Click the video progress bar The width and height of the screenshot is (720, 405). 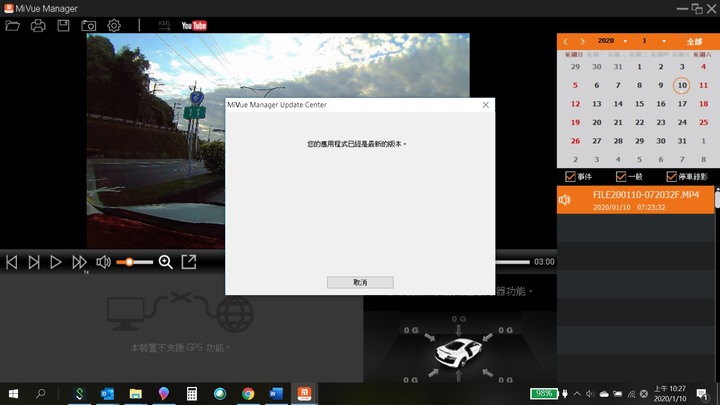tap(512, 262)
